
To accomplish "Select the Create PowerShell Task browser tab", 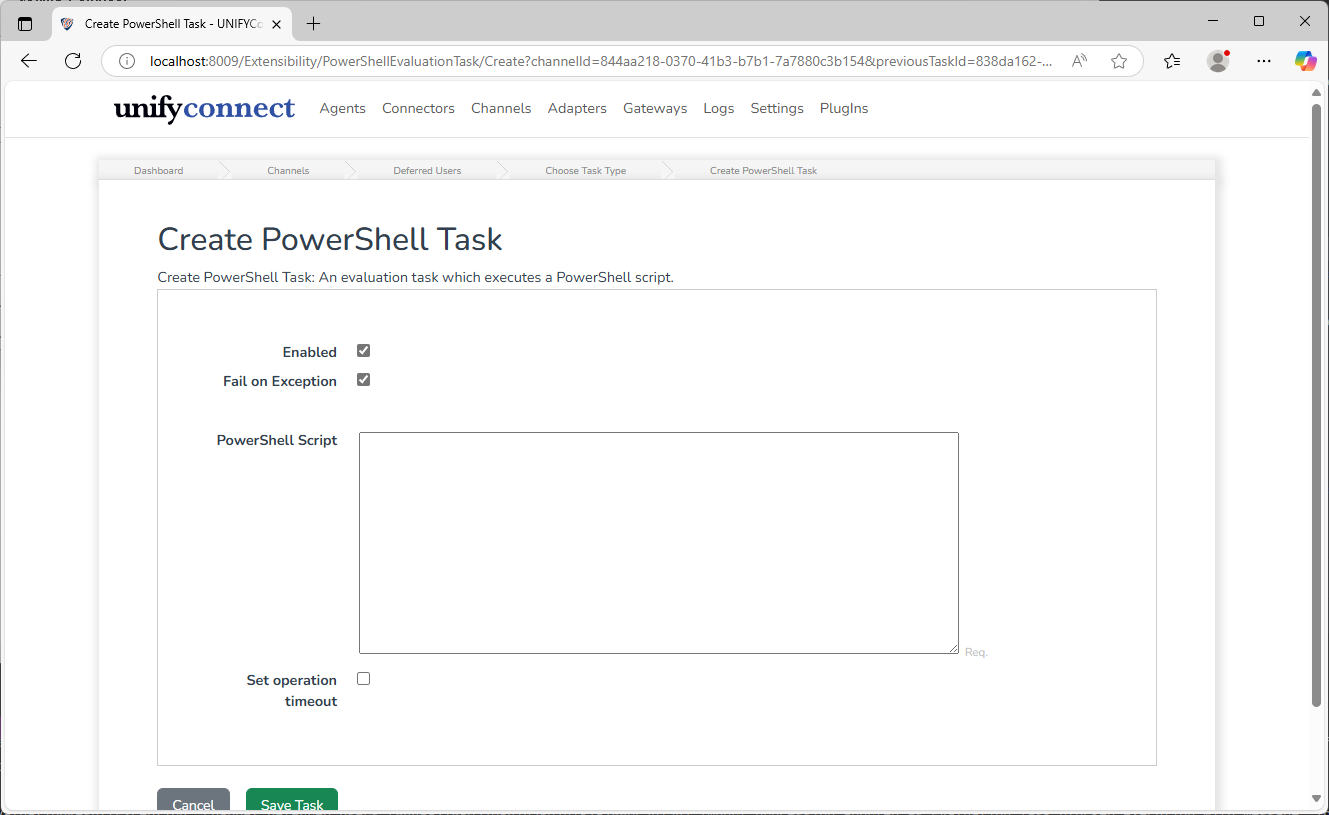I will coord(172,23).
